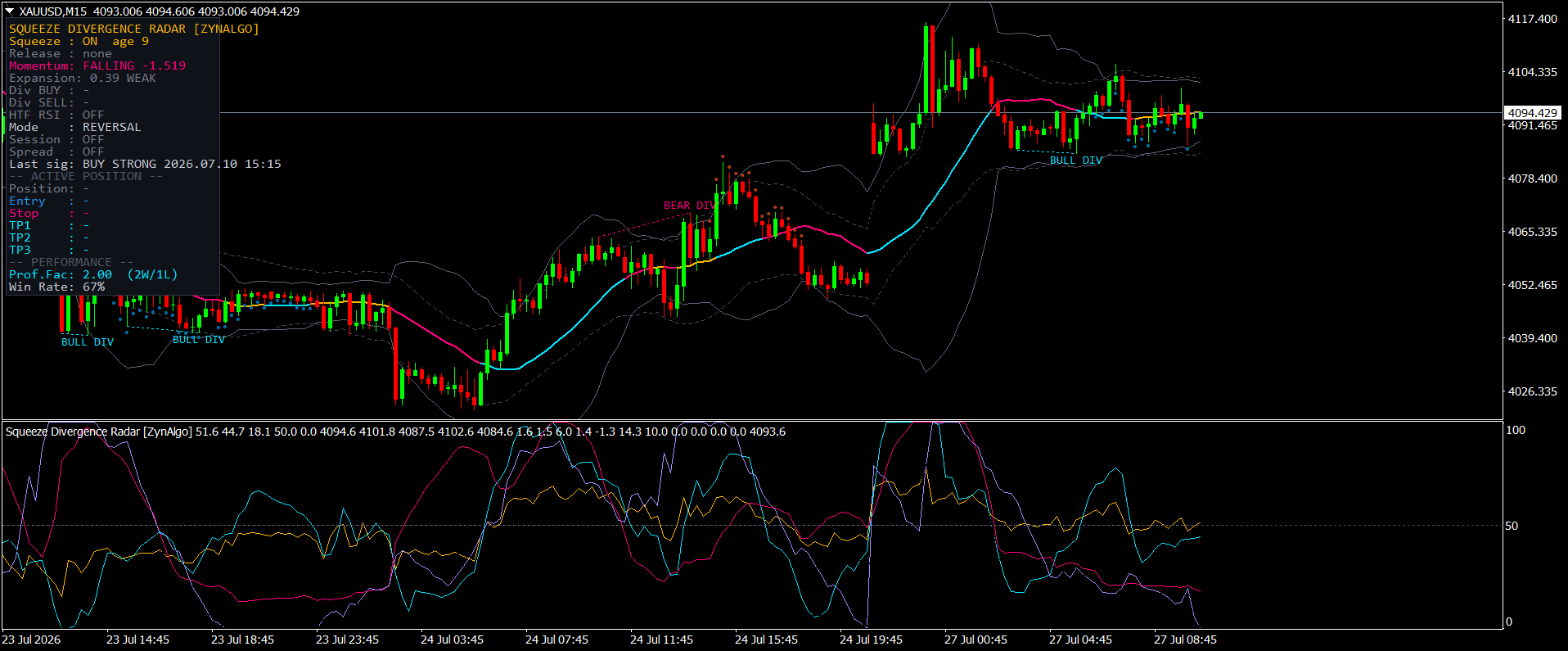
Task: Select the 'Release : none' row
Action: [61, 53]
